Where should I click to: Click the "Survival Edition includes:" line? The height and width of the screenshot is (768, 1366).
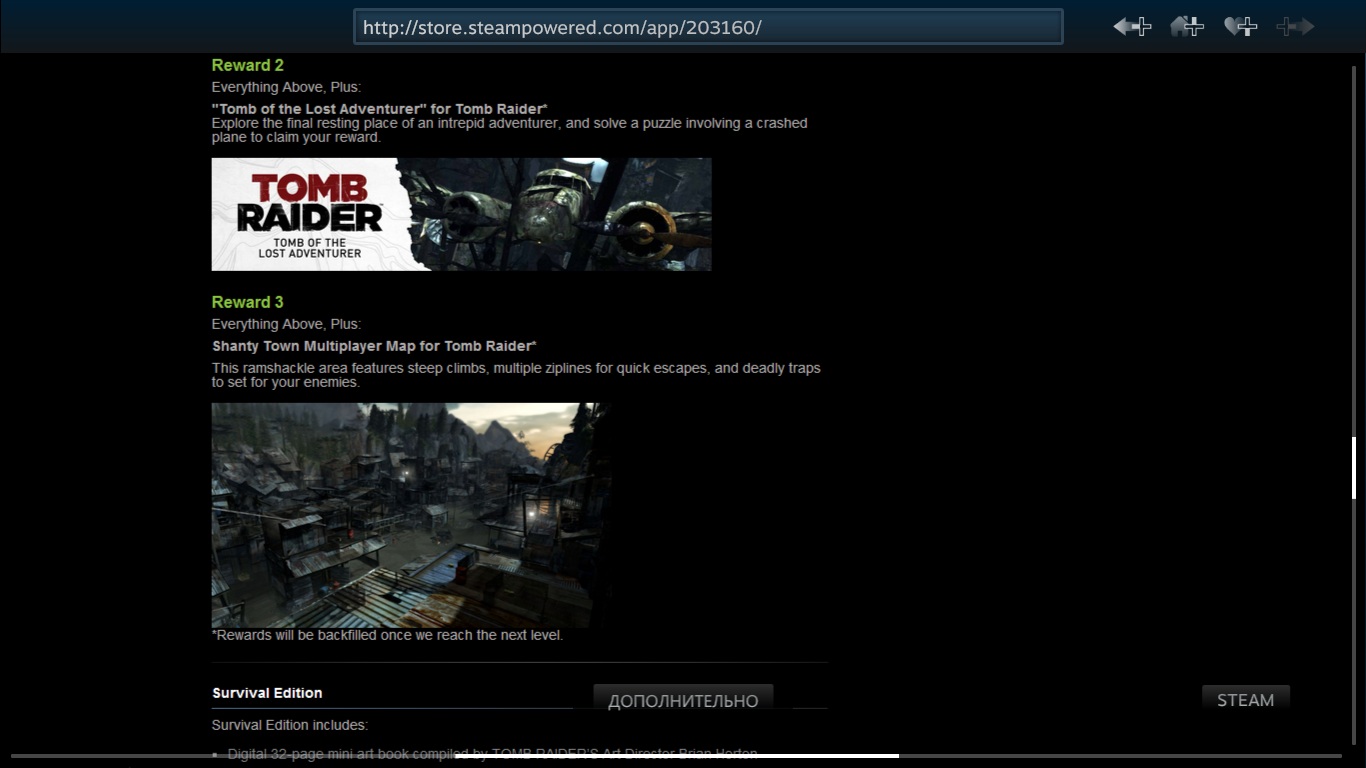pos(290,725)
